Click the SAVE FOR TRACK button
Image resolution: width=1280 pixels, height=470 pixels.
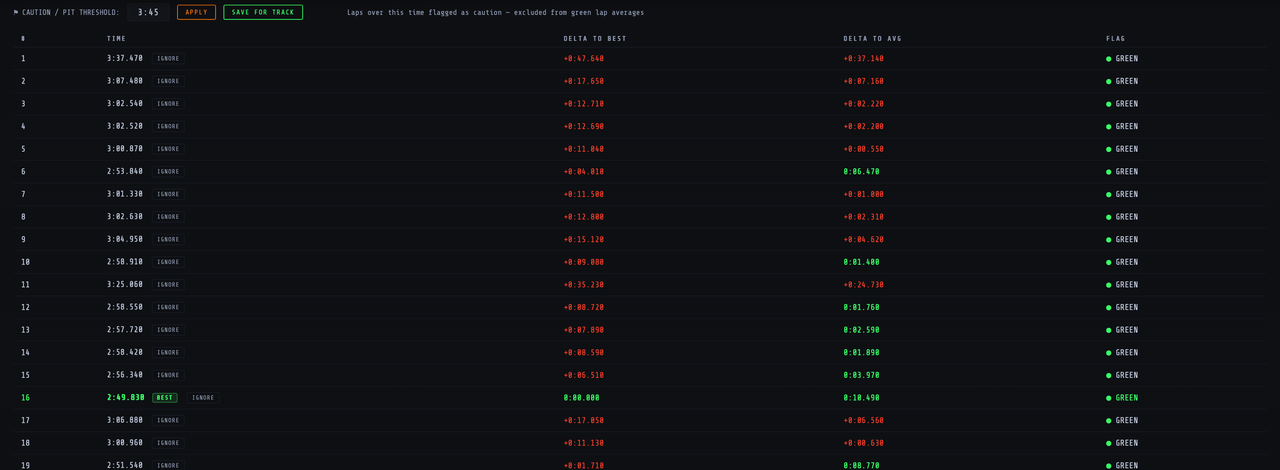[263, 12]
